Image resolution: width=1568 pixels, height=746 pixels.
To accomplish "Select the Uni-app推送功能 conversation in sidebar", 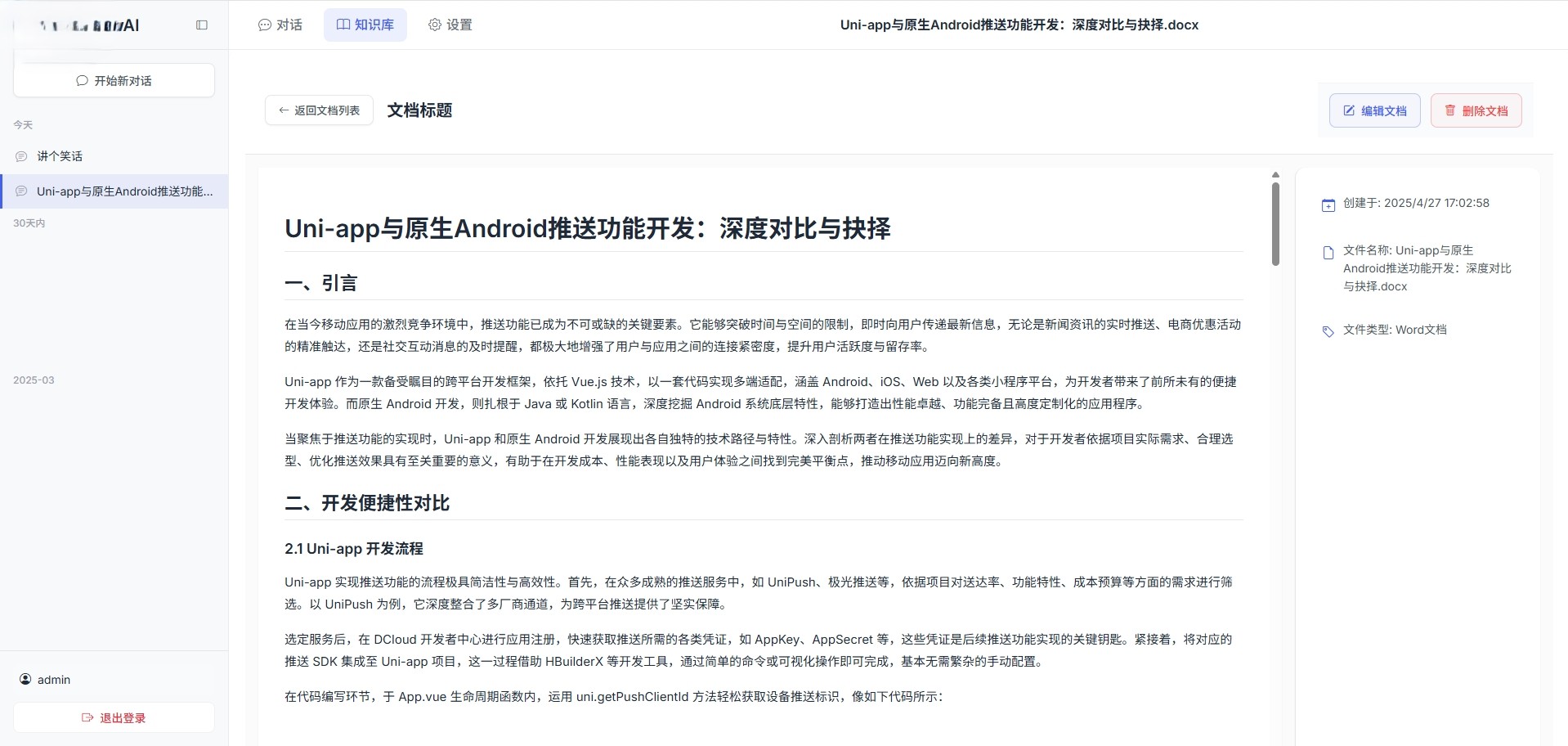I will [121, 191].
